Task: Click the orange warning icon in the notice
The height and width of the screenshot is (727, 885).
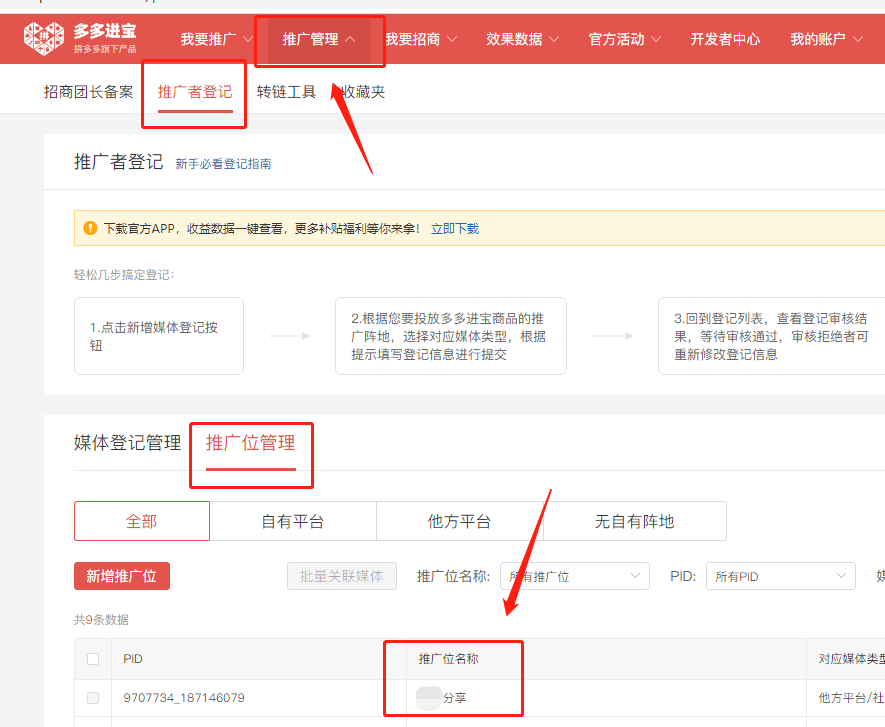Action: (x=90, y=228)
